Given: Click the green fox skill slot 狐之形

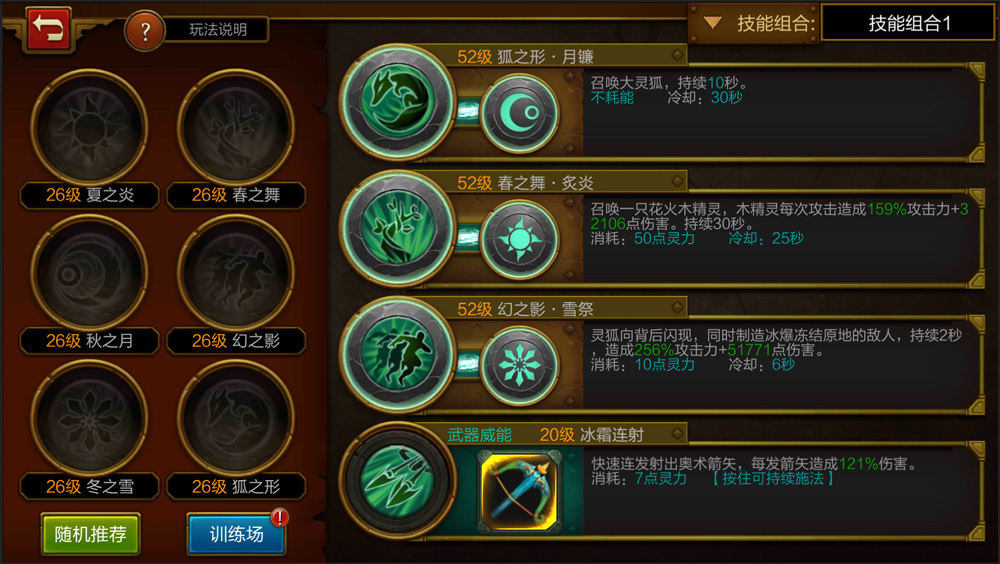Looking at the screenshot, I should pyautogui.click(x=398, y=102).
